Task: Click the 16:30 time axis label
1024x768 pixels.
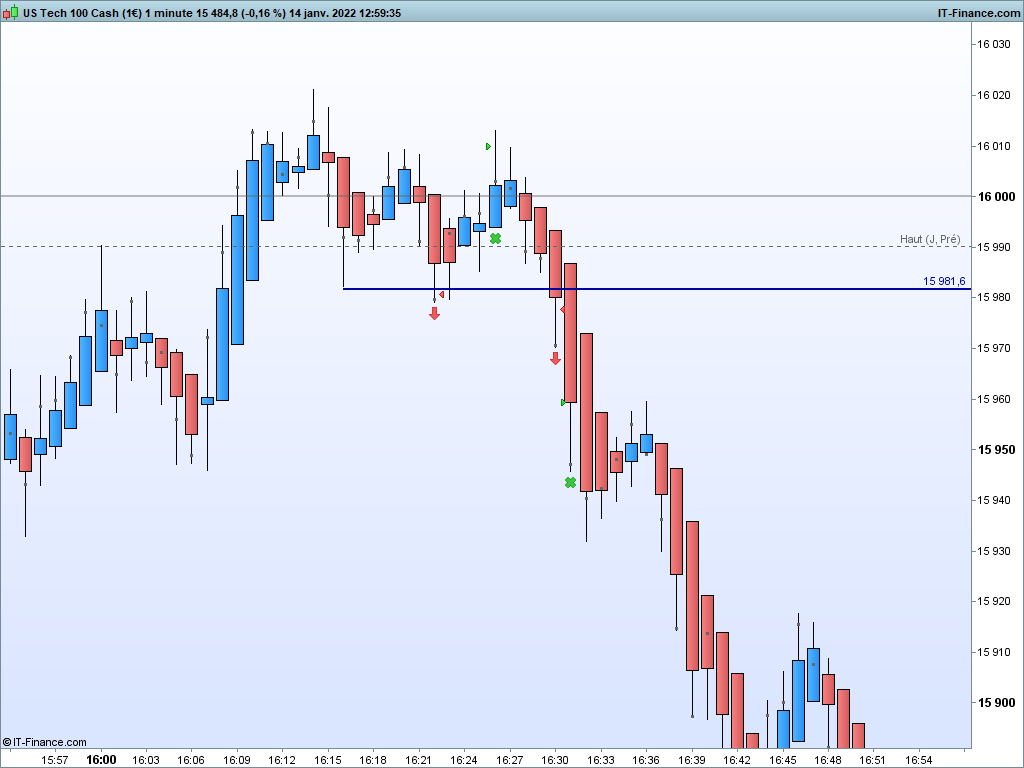Action: (555, 760)
